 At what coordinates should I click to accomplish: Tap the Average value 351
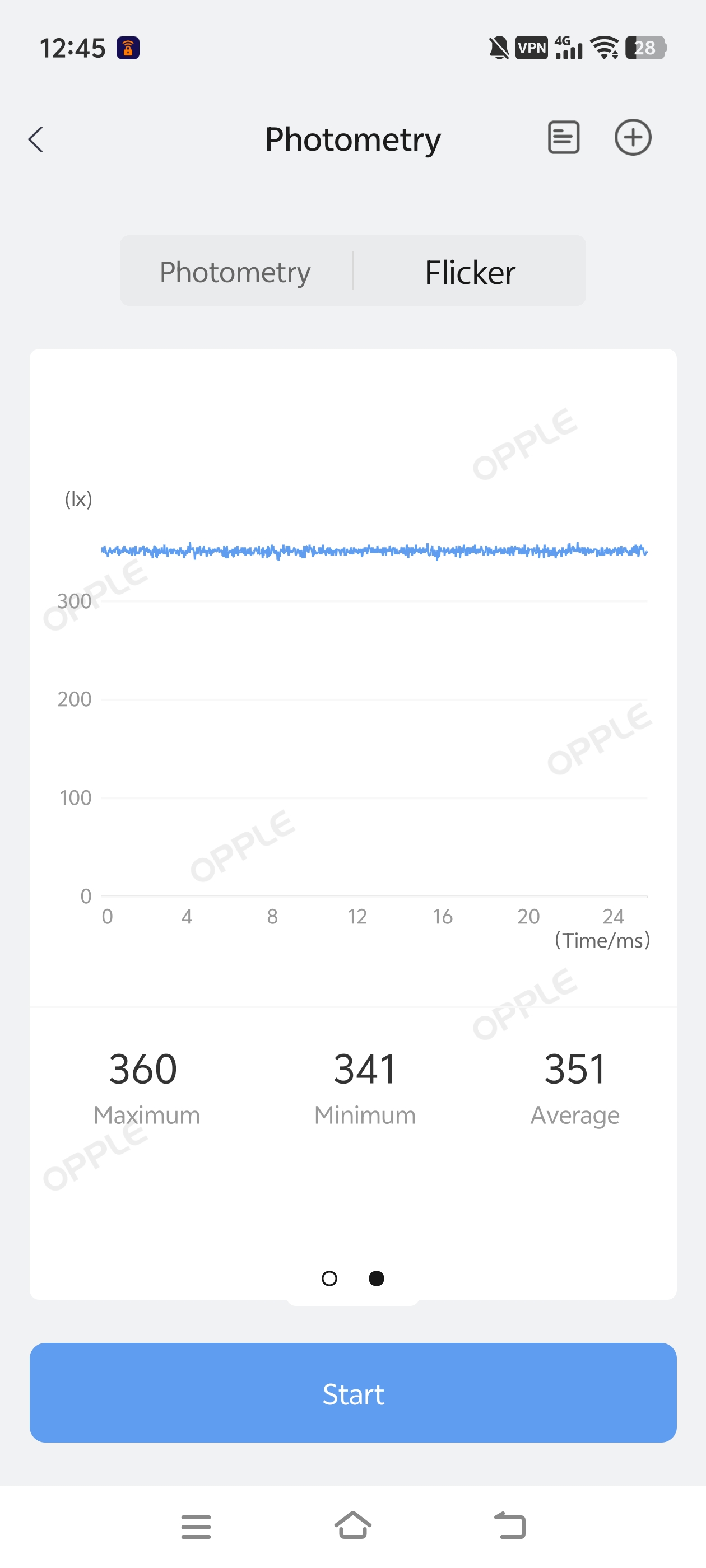coord(574,1070)
